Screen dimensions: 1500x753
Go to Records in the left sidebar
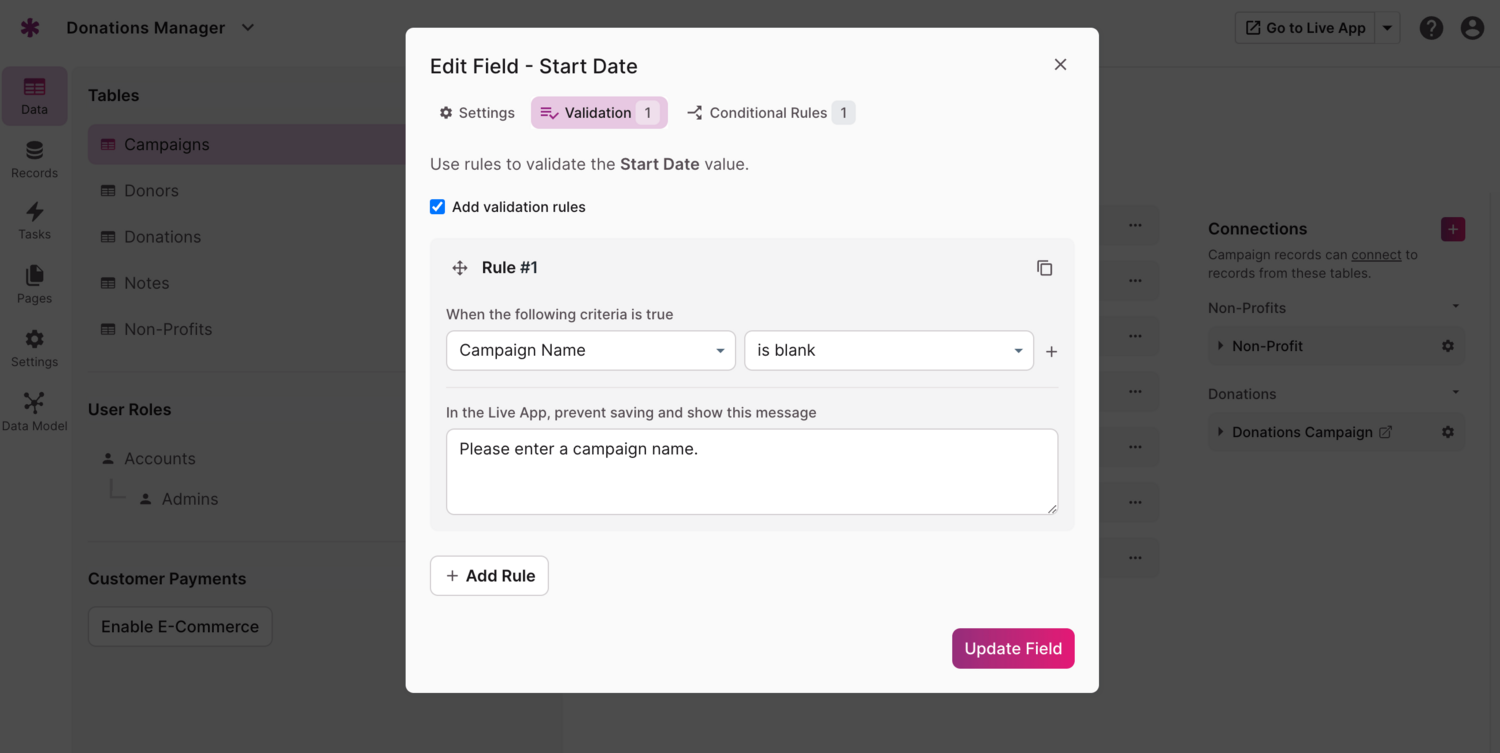[34, 160]
